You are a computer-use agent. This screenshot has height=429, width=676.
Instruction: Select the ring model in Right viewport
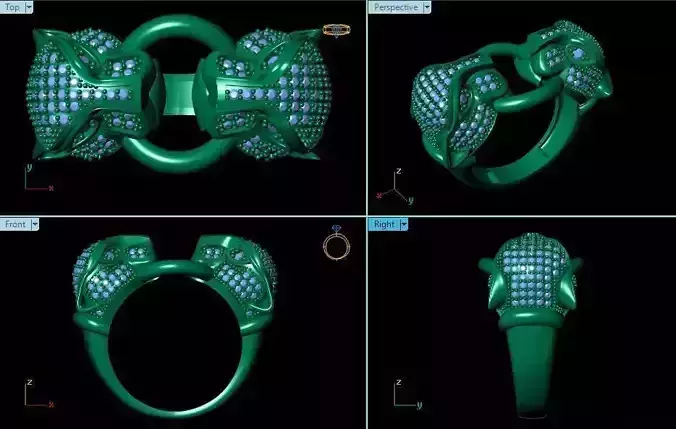531,326
